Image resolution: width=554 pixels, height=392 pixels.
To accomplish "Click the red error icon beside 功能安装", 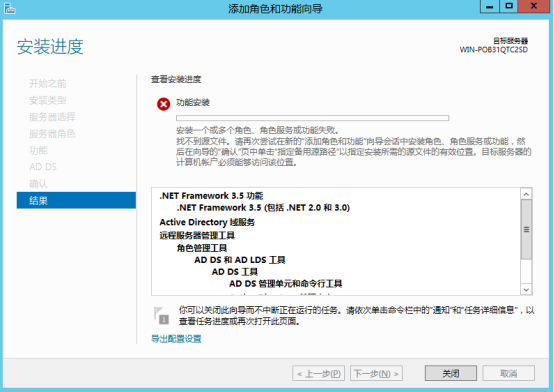I will pos(163,104).
